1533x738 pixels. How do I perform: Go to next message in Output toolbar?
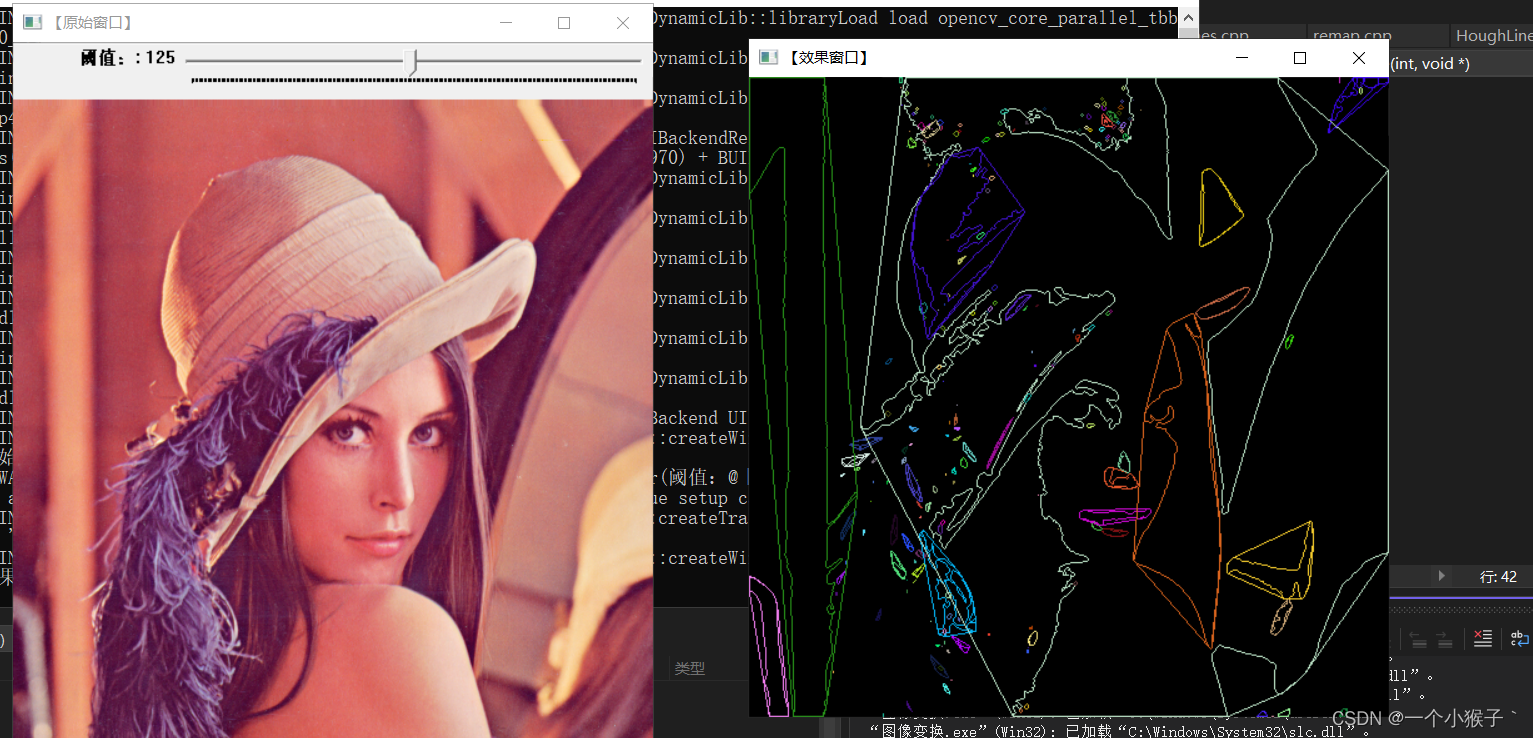pyautogui.click(x=1443, y=638)
